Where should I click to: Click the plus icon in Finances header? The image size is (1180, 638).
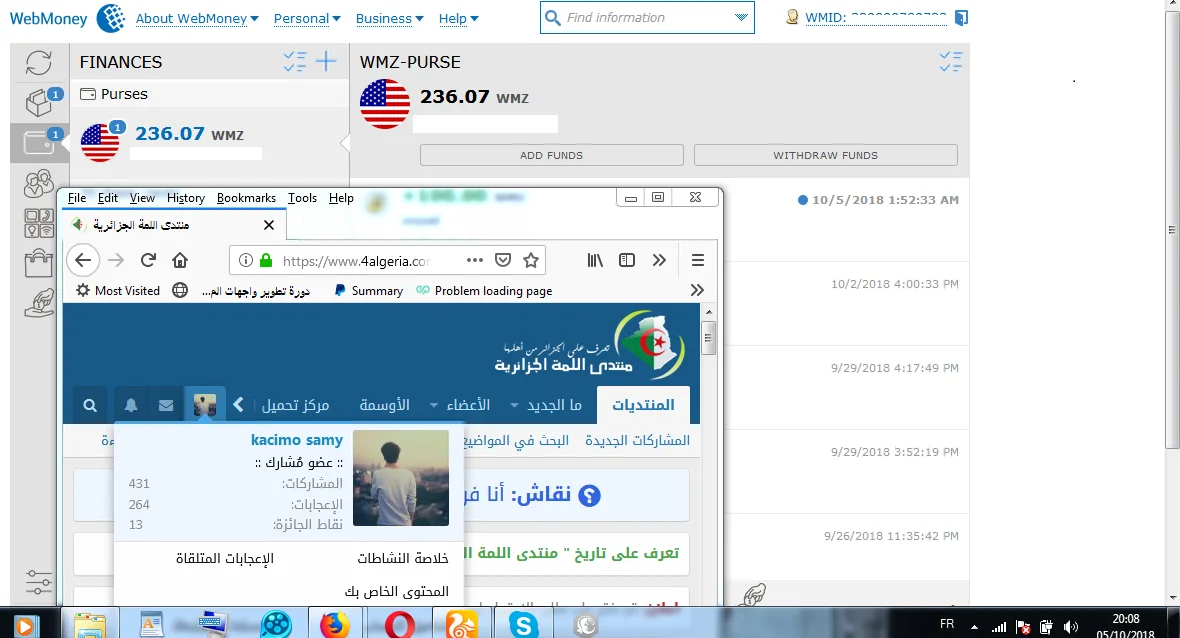tap(326, 62)
